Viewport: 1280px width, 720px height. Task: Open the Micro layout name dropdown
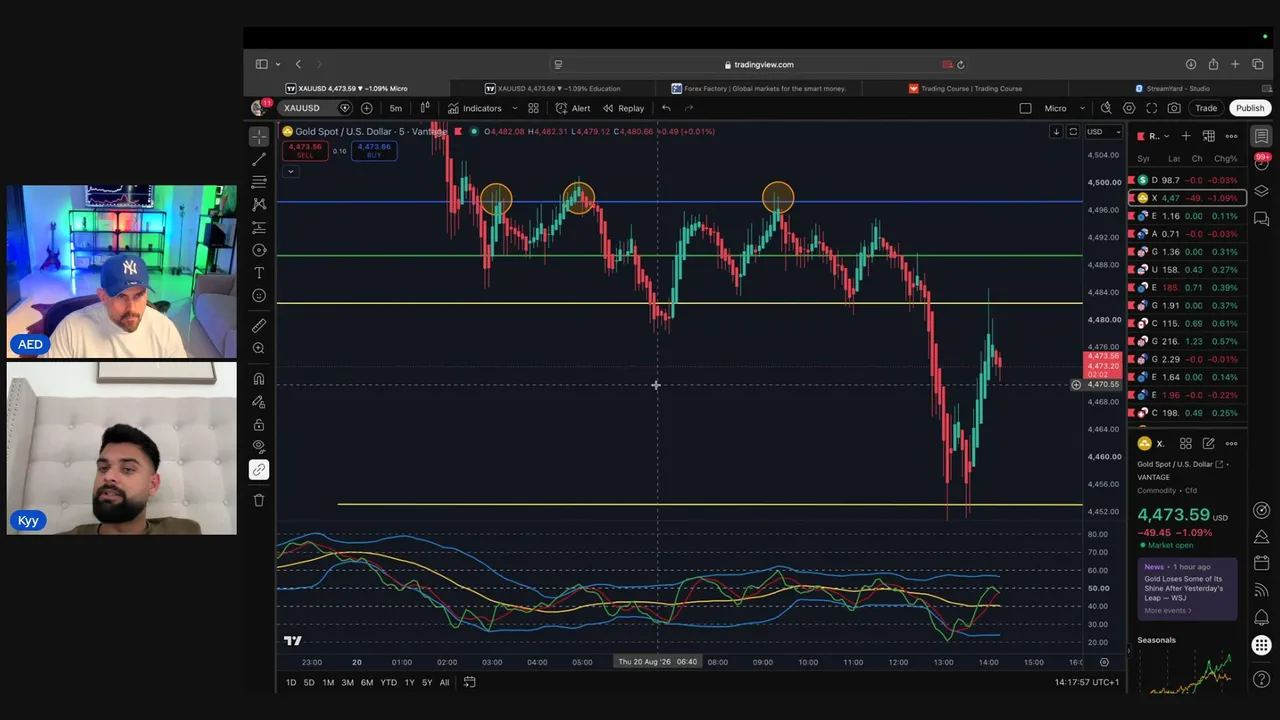pyautogui.click(x=1065, y=108)
